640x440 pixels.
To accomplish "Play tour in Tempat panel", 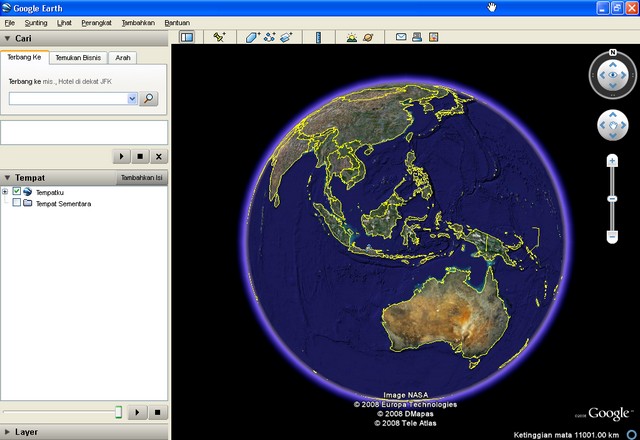I will [137, 412].
